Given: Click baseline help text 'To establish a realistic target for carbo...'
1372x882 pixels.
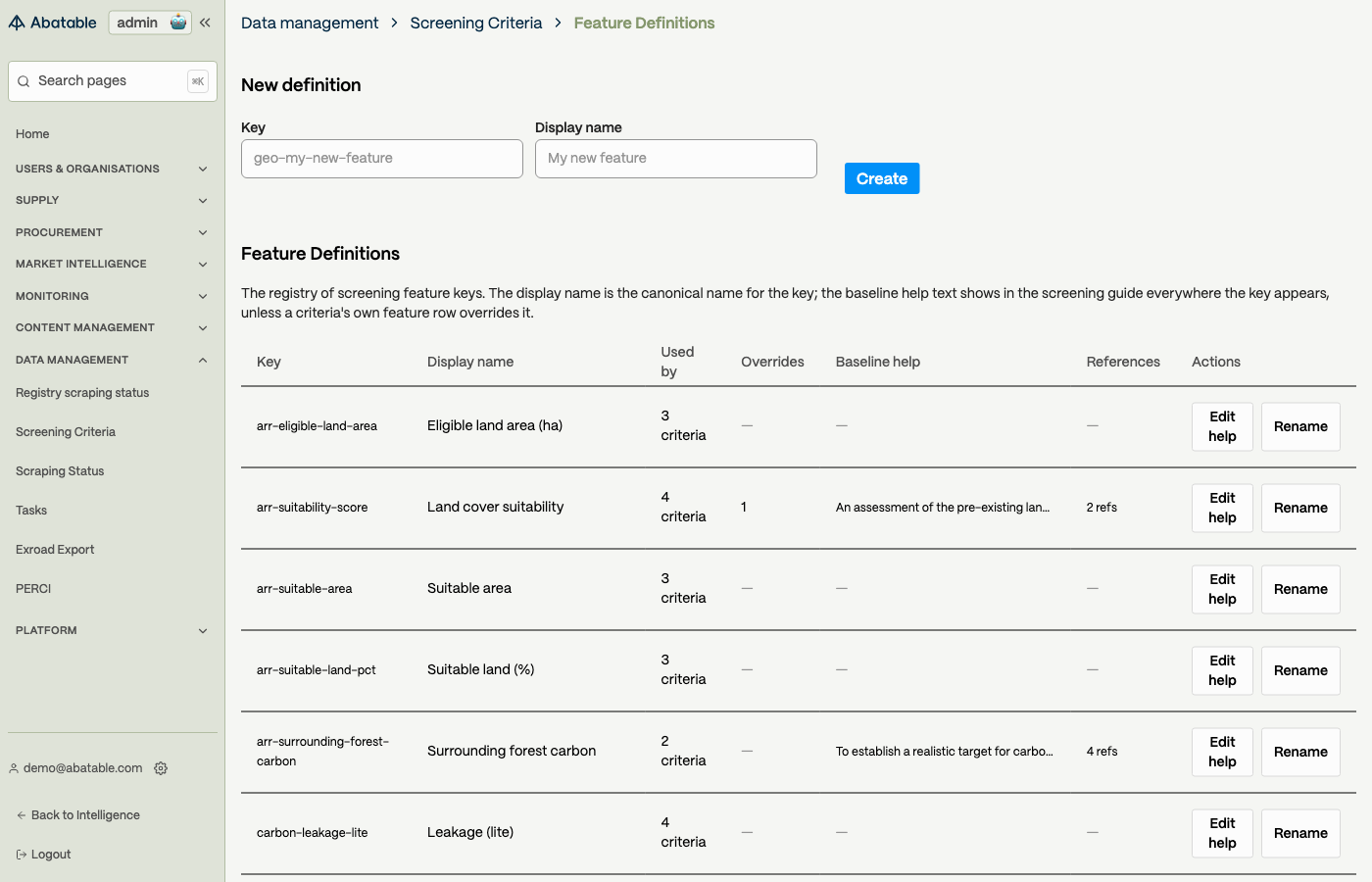Looking at the screenshot, I should [945, 752].
